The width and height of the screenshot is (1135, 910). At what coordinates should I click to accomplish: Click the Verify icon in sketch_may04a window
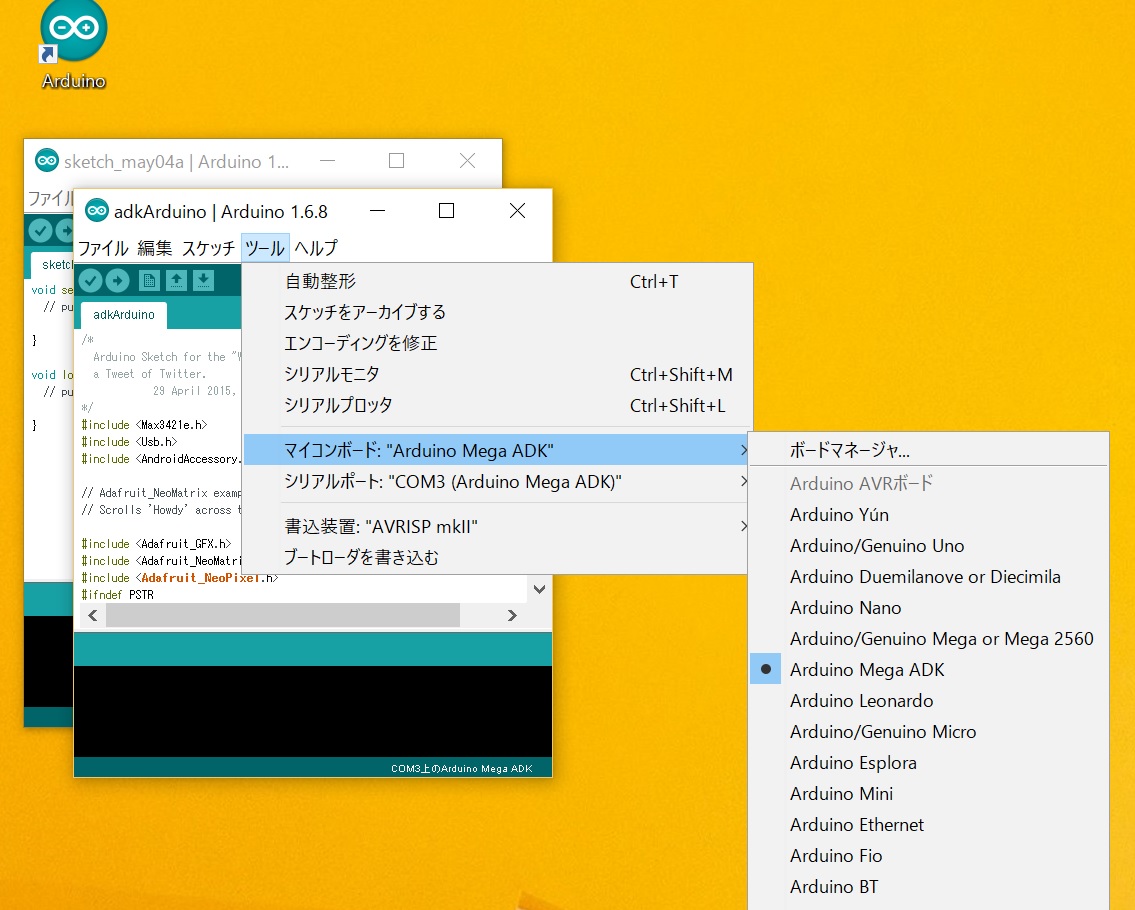[x=40, y=230]
